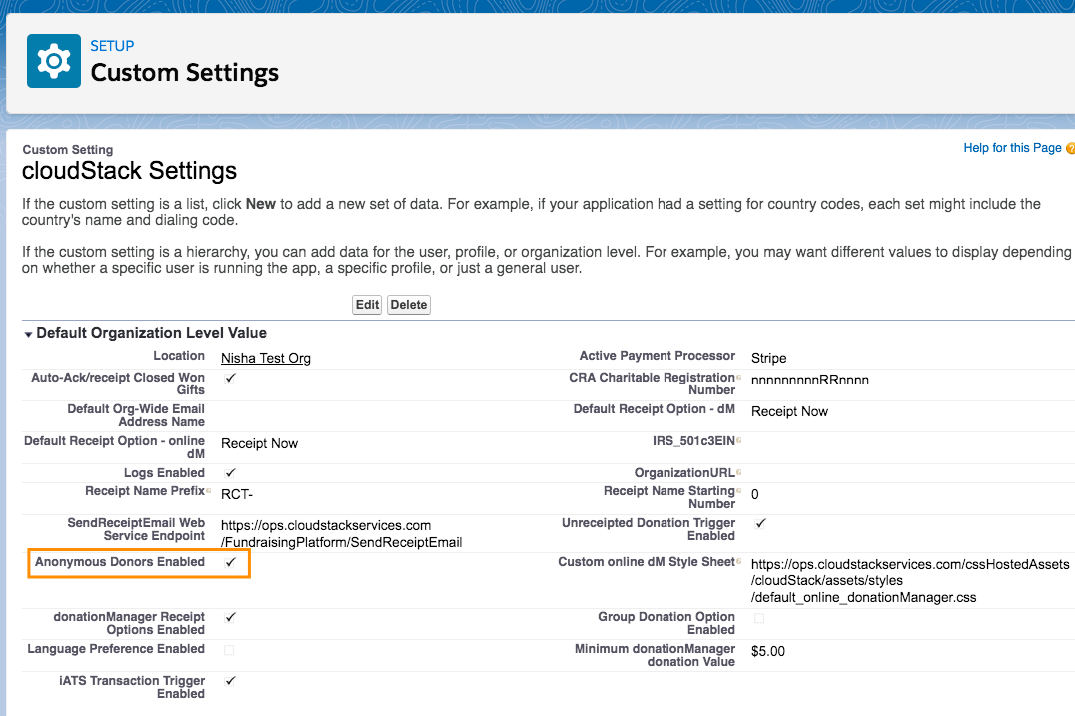This screenshot has width=1075, height=716.
Task: Click the Delete button
Action: pyautogui.click(x=409, y=305)
